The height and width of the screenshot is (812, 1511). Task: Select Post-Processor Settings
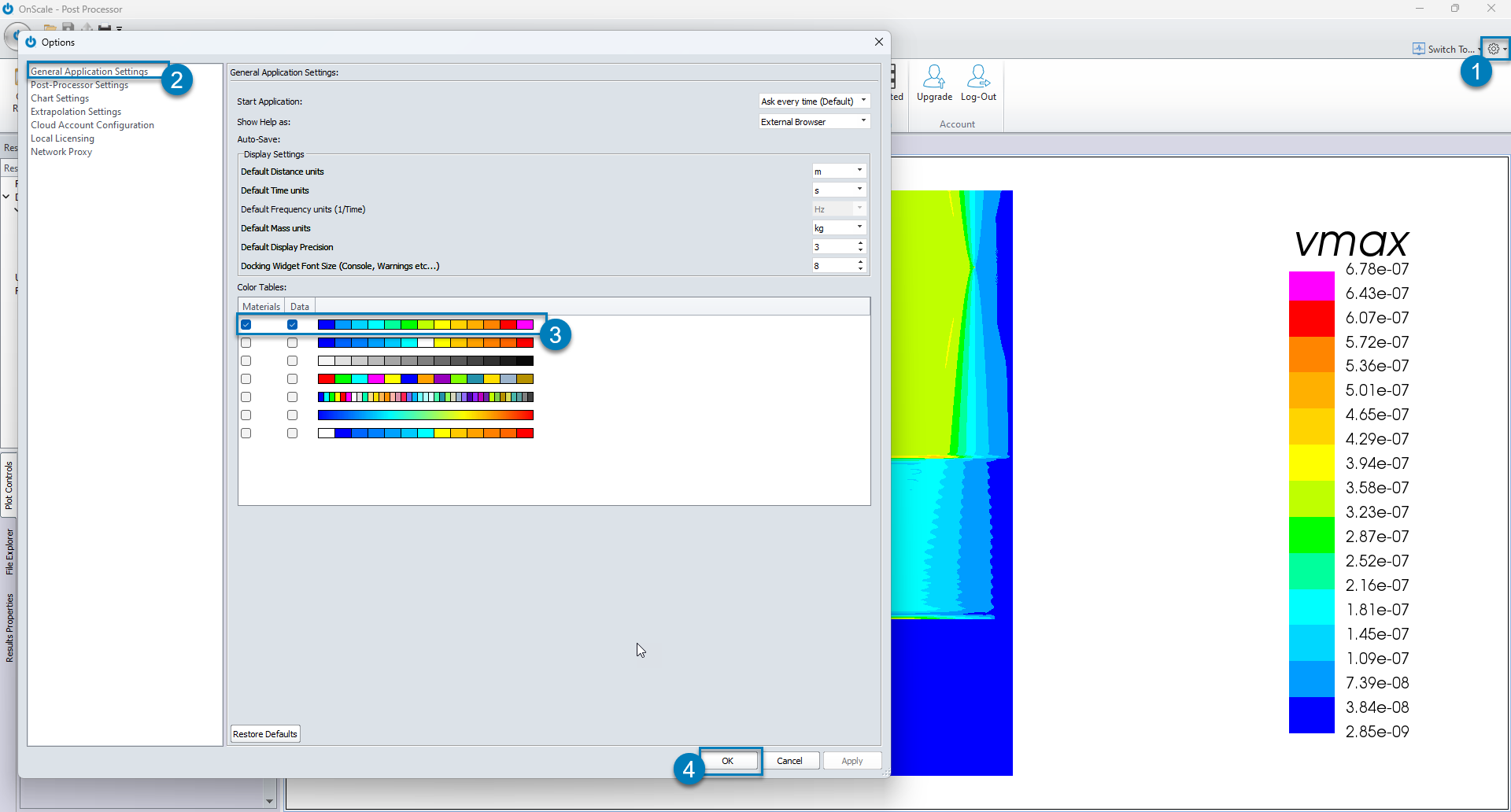click(x=79, y=84)
